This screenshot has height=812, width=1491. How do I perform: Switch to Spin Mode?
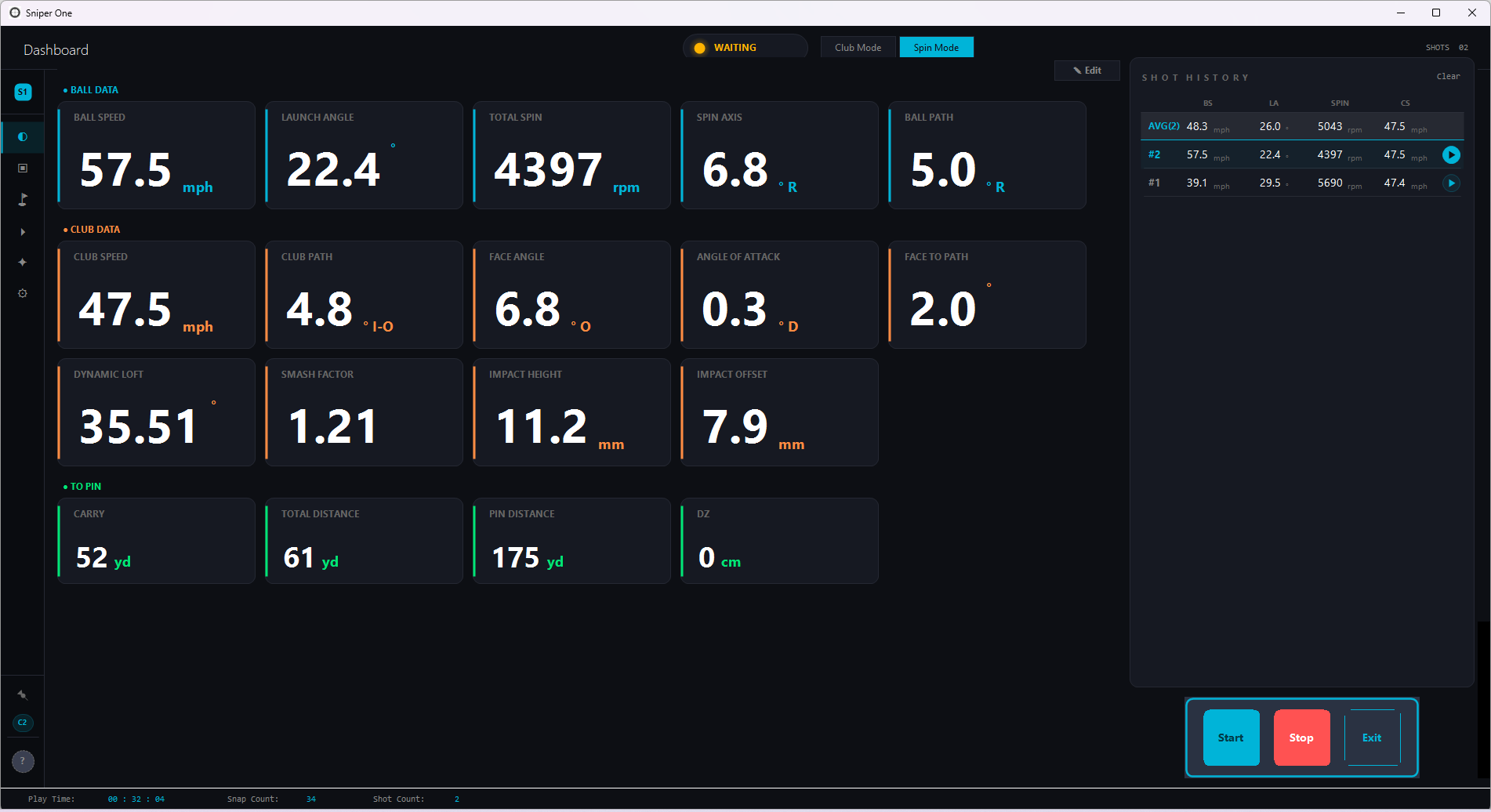936,48
